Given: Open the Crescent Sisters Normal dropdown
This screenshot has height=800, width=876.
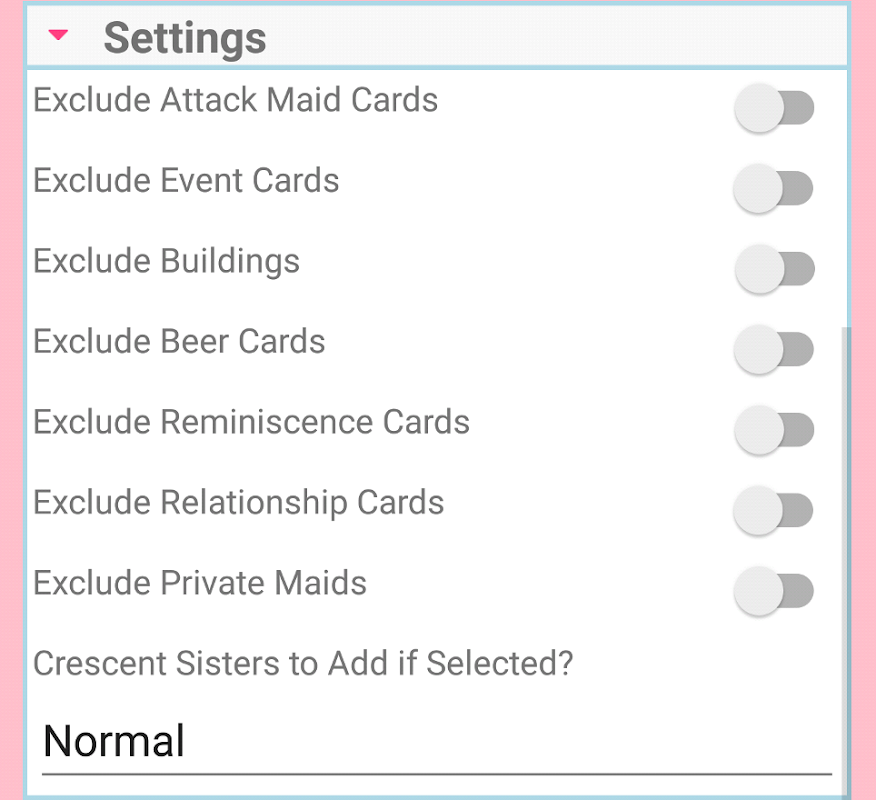Looking at the screenshot, I should 436,742.
